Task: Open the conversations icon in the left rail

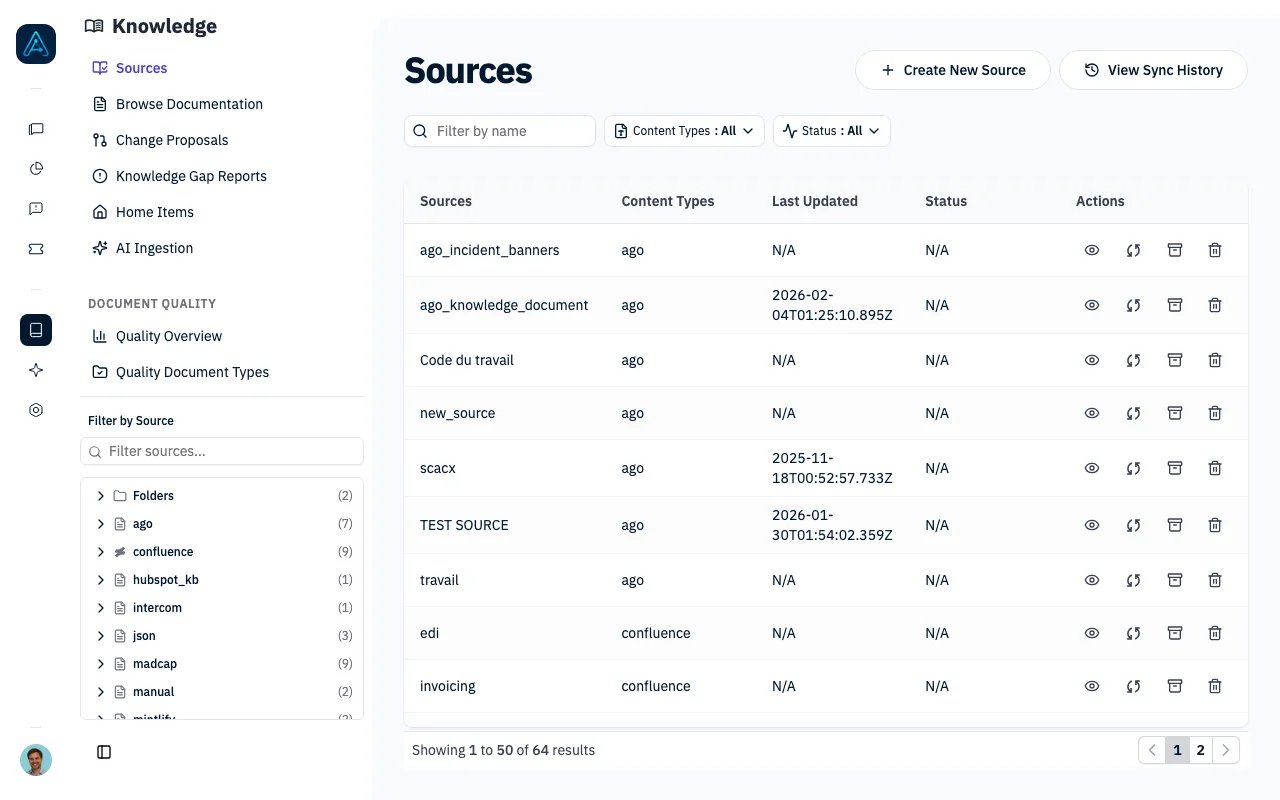Action: click(x=36, y=129)
